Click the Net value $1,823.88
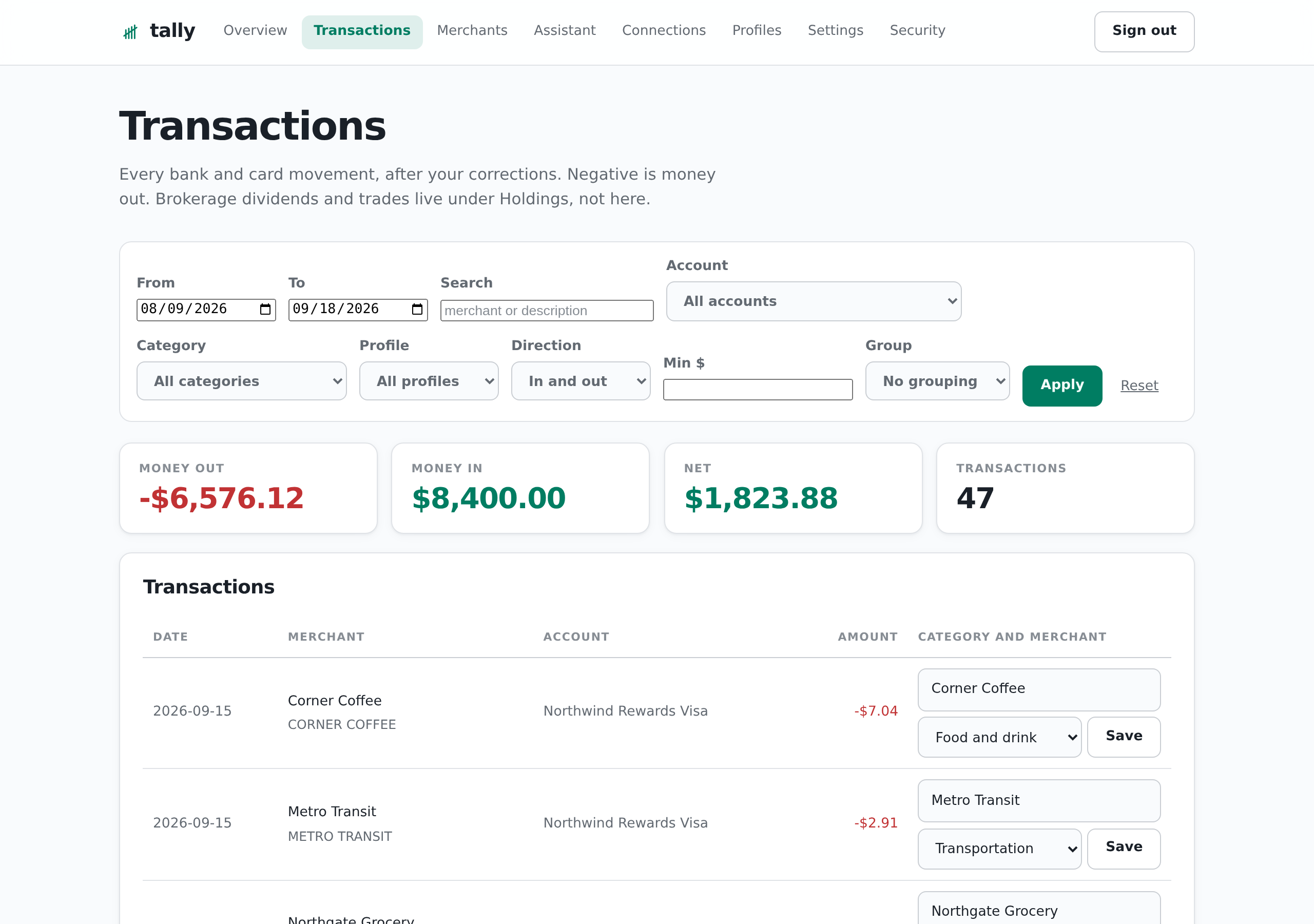Screen dimensions: 1314x924 pyautogui.click(x=761, y=498)
